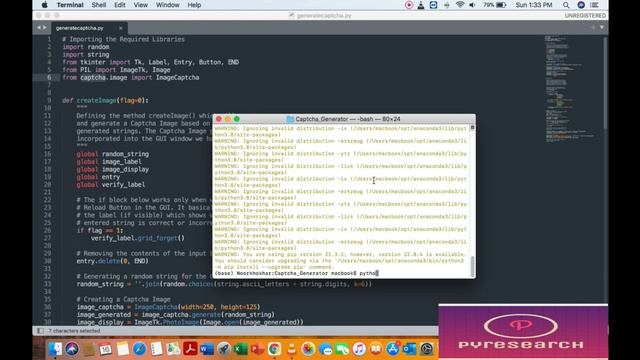Expand the open tabs dropdown arrow
Screen dimensions: 640x360
pyautogui.click(x=602, y=27)
